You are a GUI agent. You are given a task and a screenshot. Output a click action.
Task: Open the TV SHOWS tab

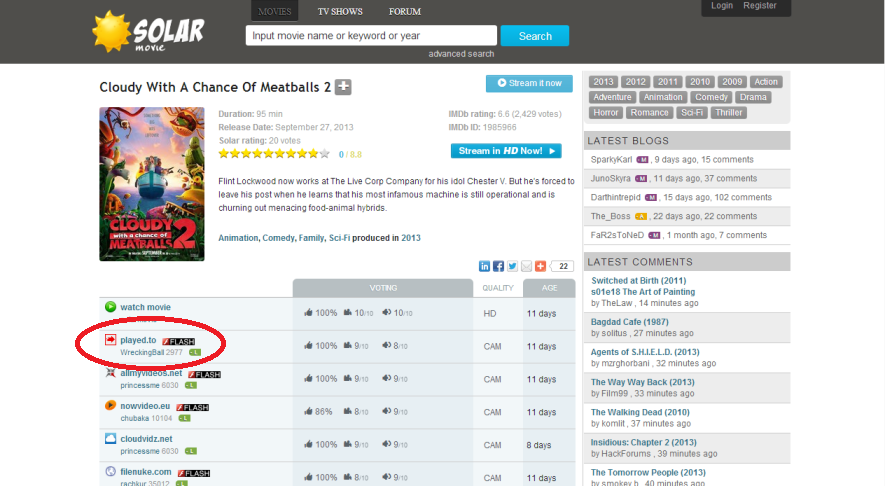tap(340, 11)
